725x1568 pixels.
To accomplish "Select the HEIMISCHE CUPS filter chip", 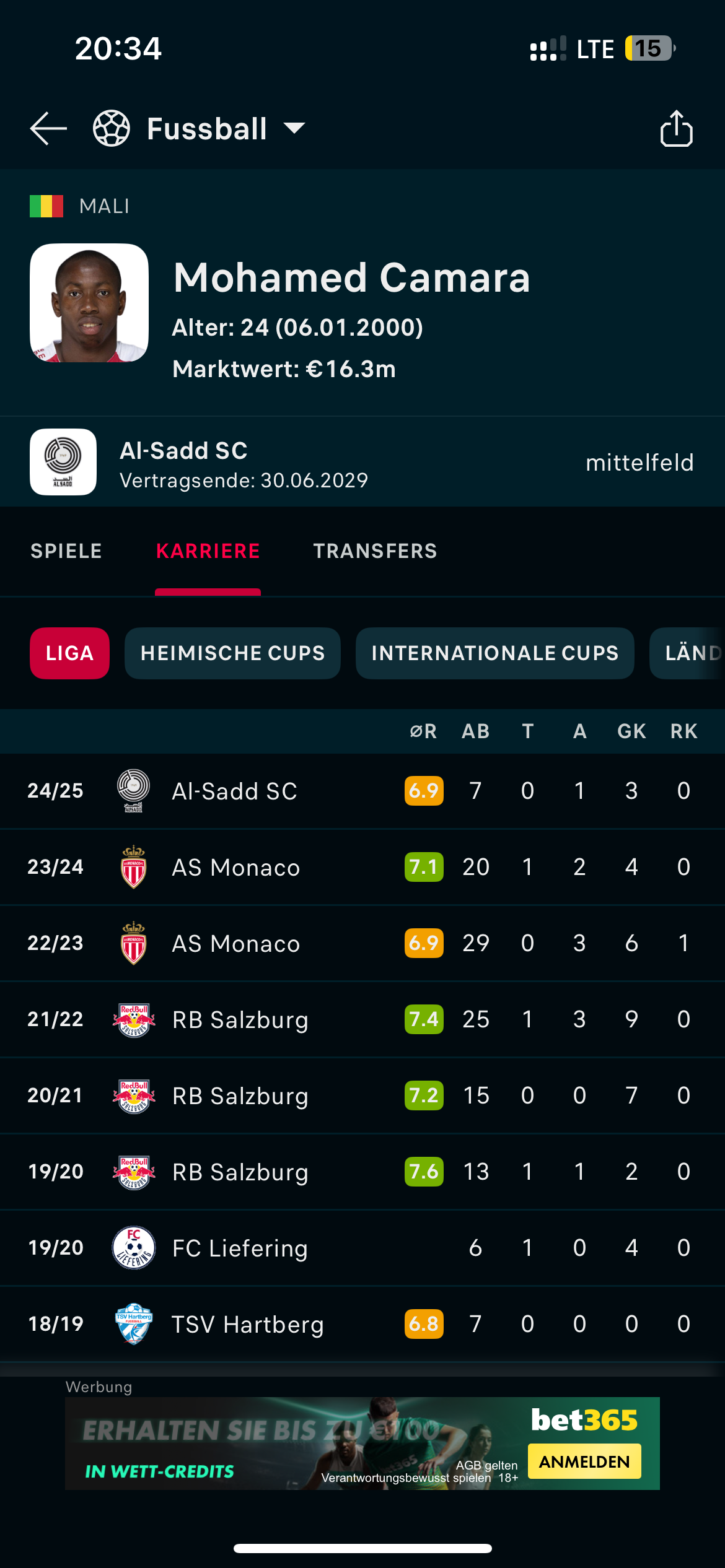I will click(x=232, y=653).
